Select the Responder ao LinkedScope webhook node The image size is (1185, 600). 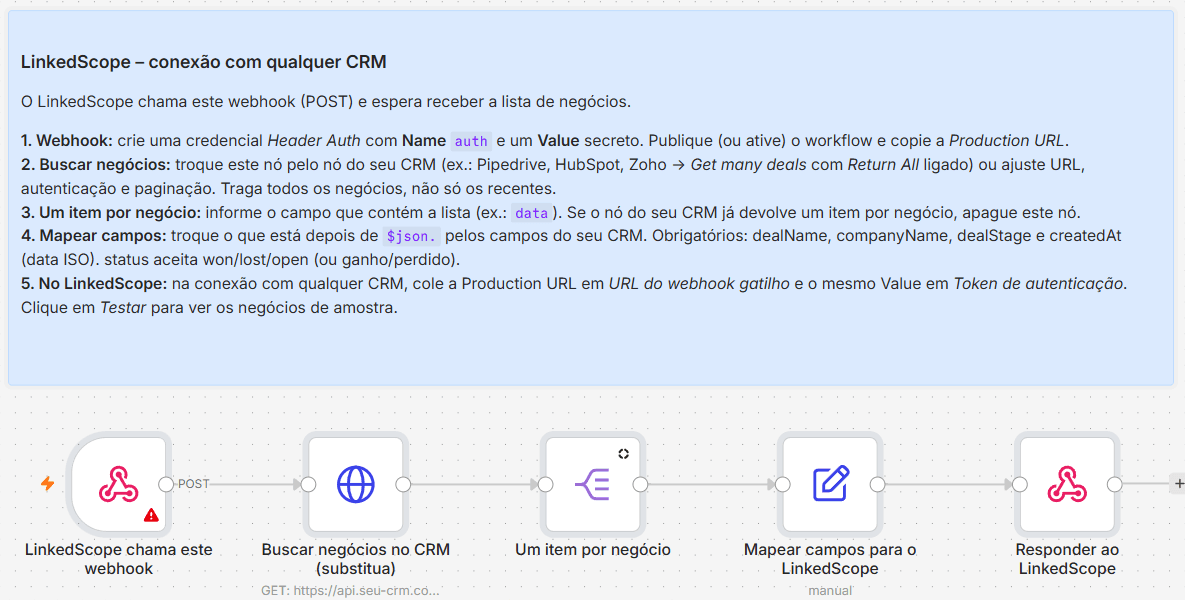[x=1067, y=484]
